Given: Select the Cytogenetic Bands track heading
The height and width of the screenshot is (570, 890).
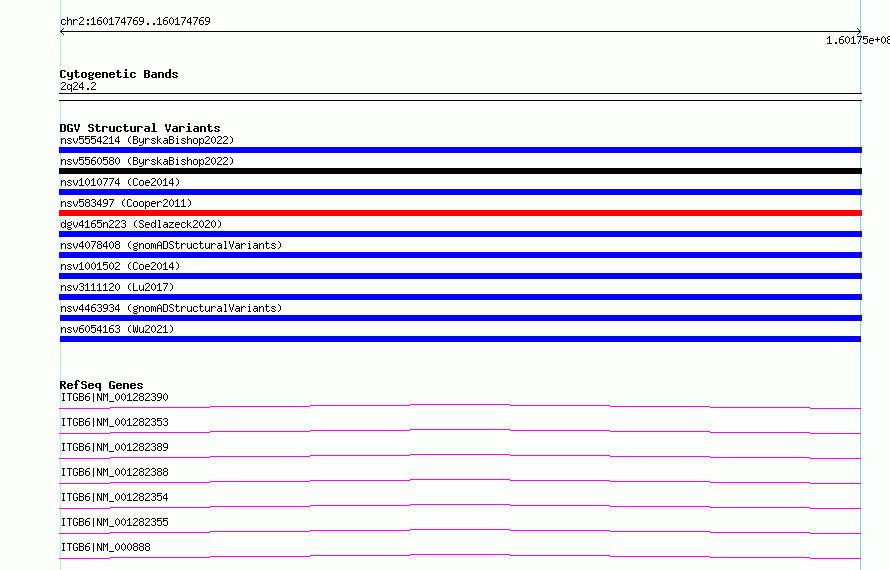Looking at the screenshot, I should pos(119,74).
